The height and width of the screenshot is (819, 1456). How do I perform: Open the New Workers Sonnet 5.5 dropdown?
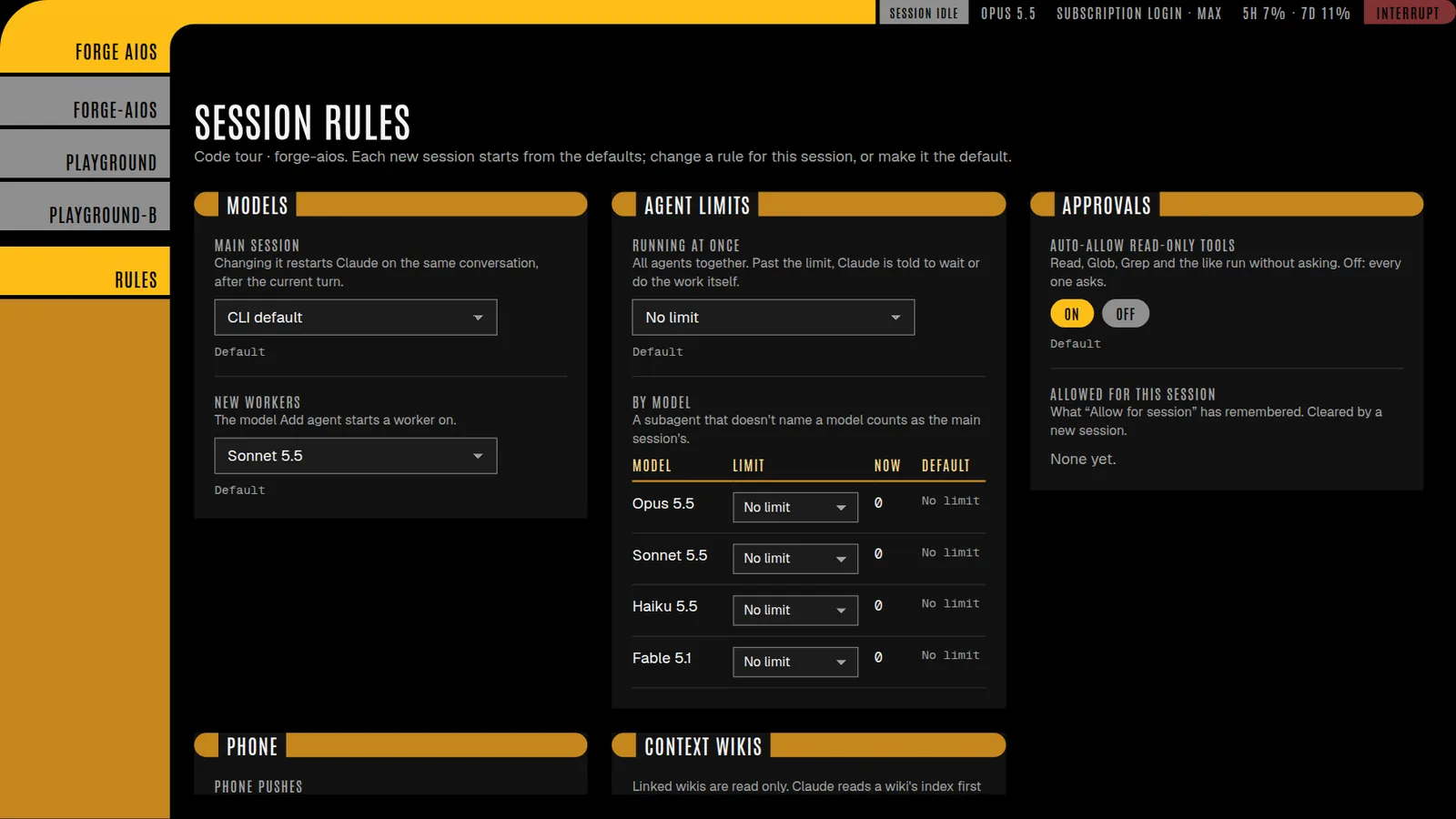[356, 456]
